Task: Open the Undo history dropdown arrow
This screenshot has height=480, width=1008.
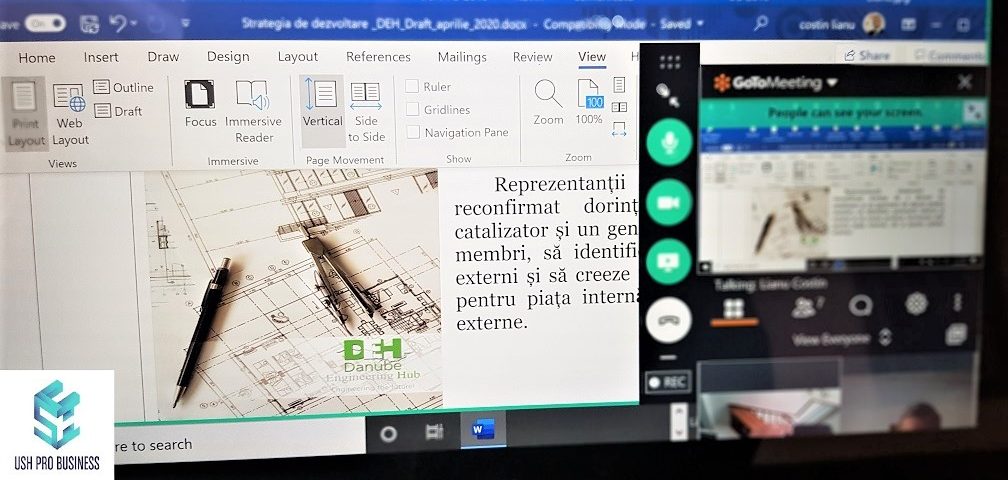Action: coord(134,24)
